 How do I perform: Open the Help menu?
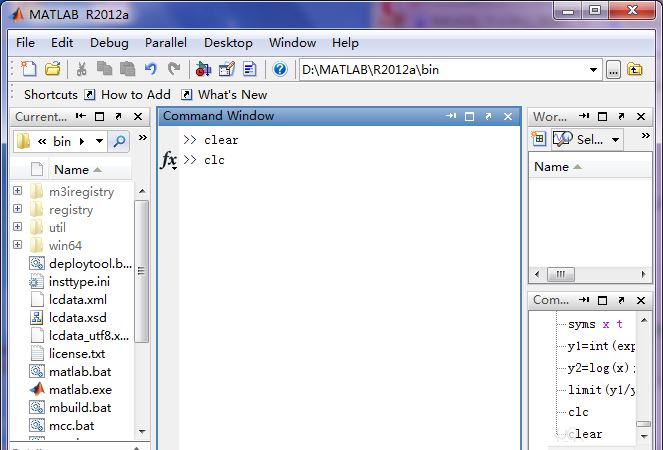click(x=345, y=43)
